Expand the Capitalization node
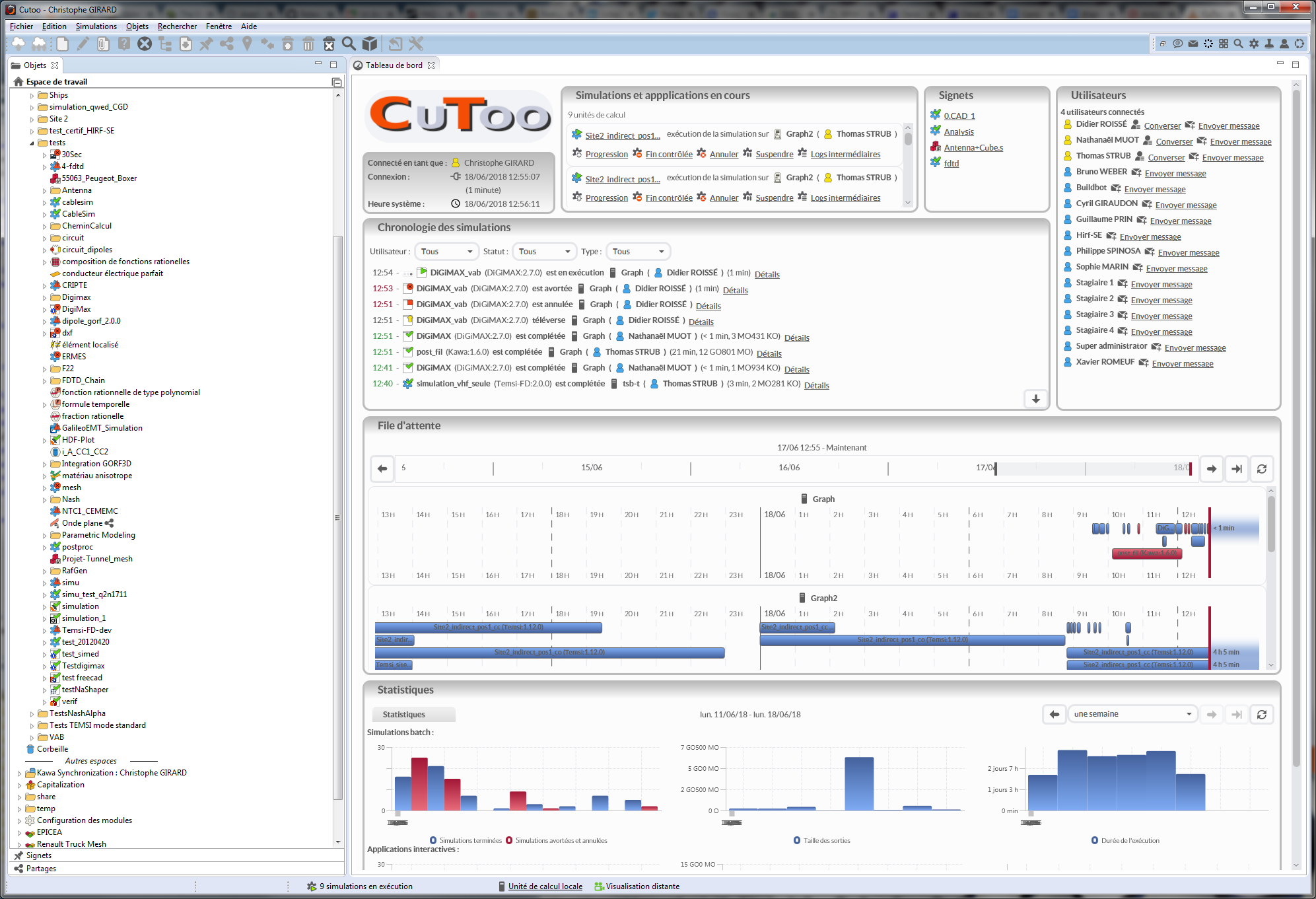The image size is (1316, 899). tap(19, 785)
